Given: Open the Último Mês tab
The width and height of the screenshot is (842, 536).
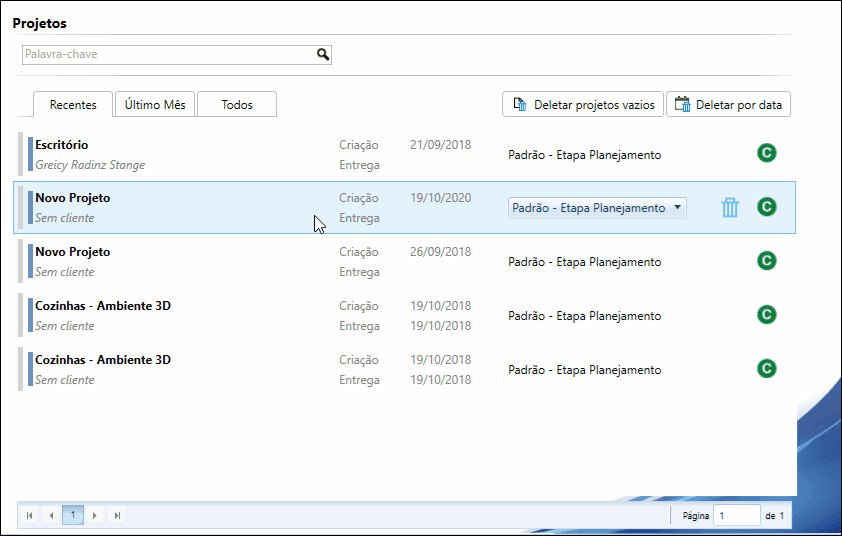Looking at the screenshot, I should coord(155,104).
